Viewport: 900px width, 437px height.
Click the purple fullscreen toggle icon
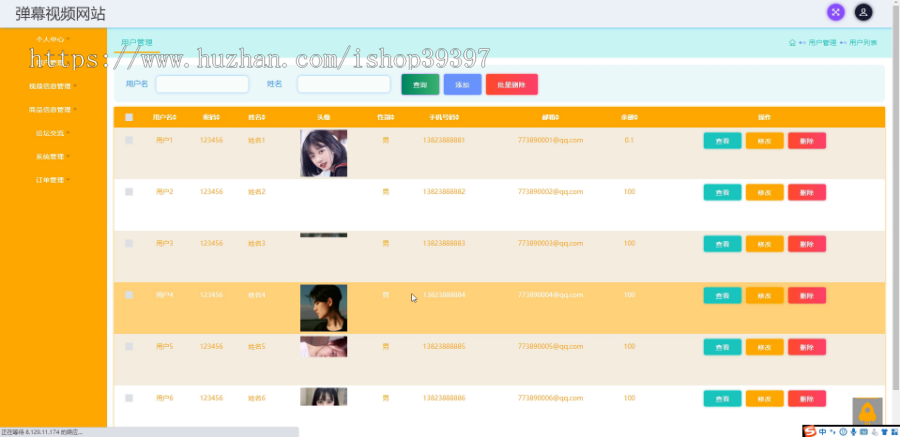coord(835,12)
